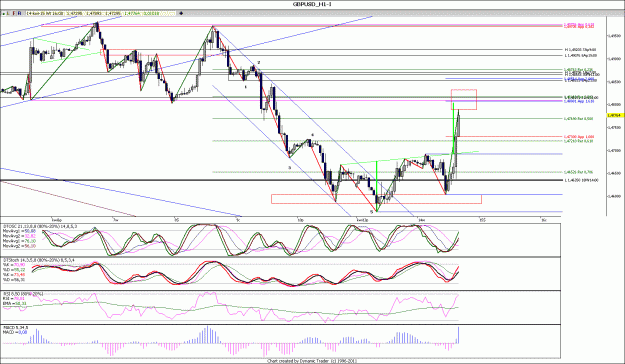This screenshot has height=364, width=625.
Task: Click the L button in chart toolbar
Action: click(8, 13)
